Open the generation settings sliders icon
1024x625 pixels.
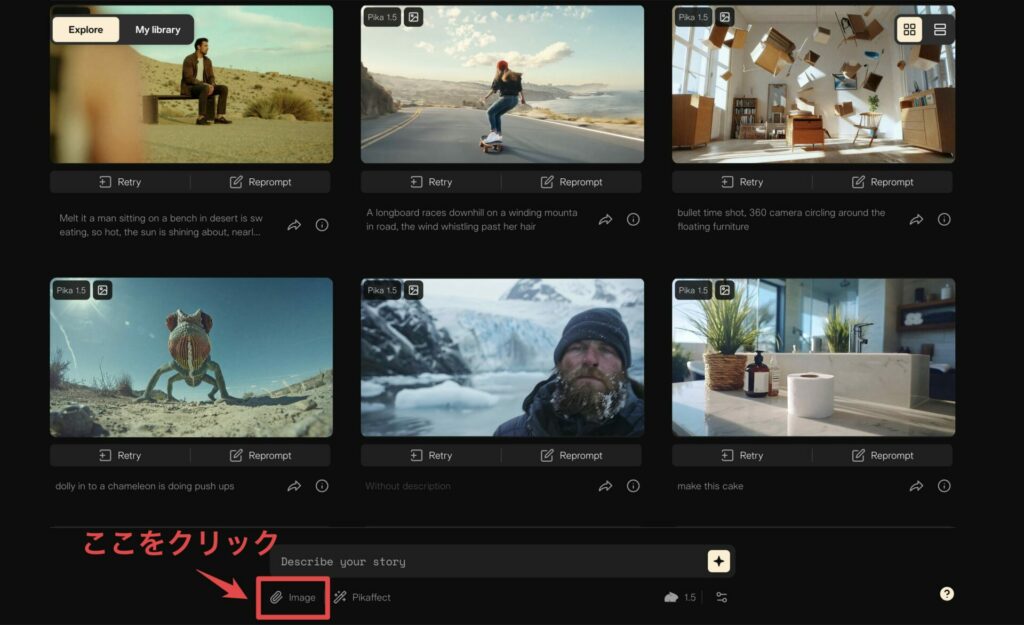point(722,597)
